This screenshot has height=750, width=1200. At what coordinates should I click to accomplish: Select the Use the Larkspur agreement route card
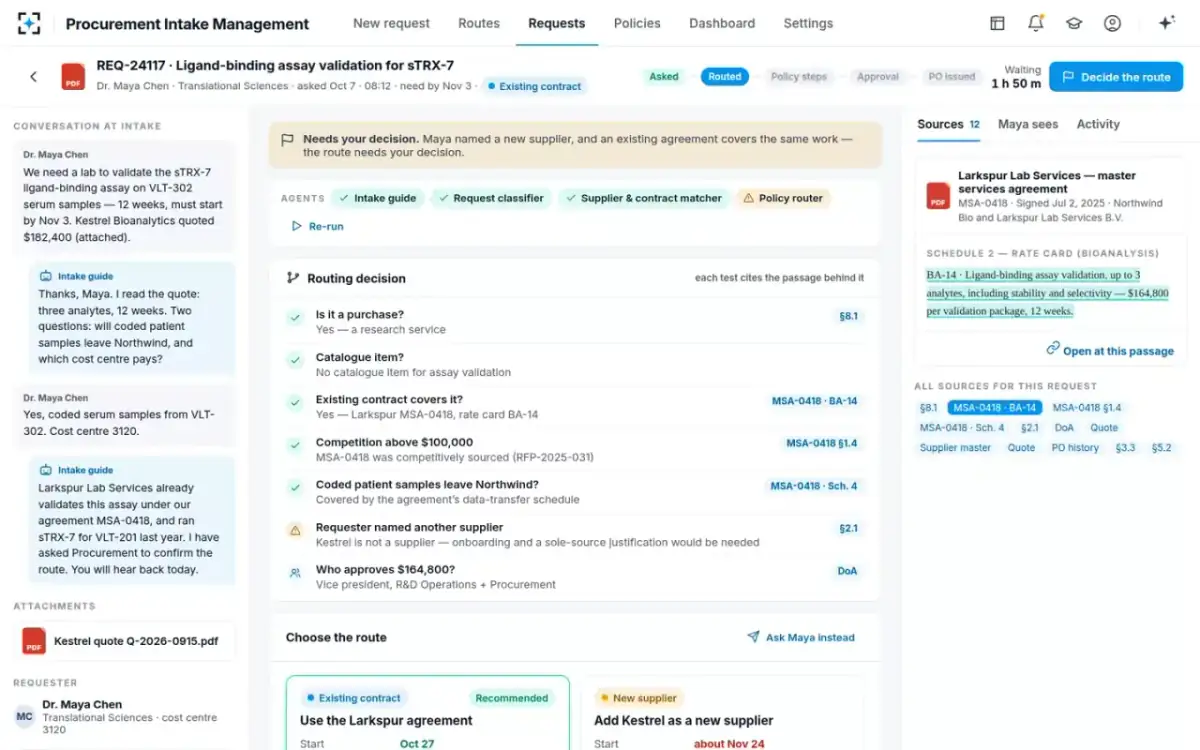pos(427,713)
